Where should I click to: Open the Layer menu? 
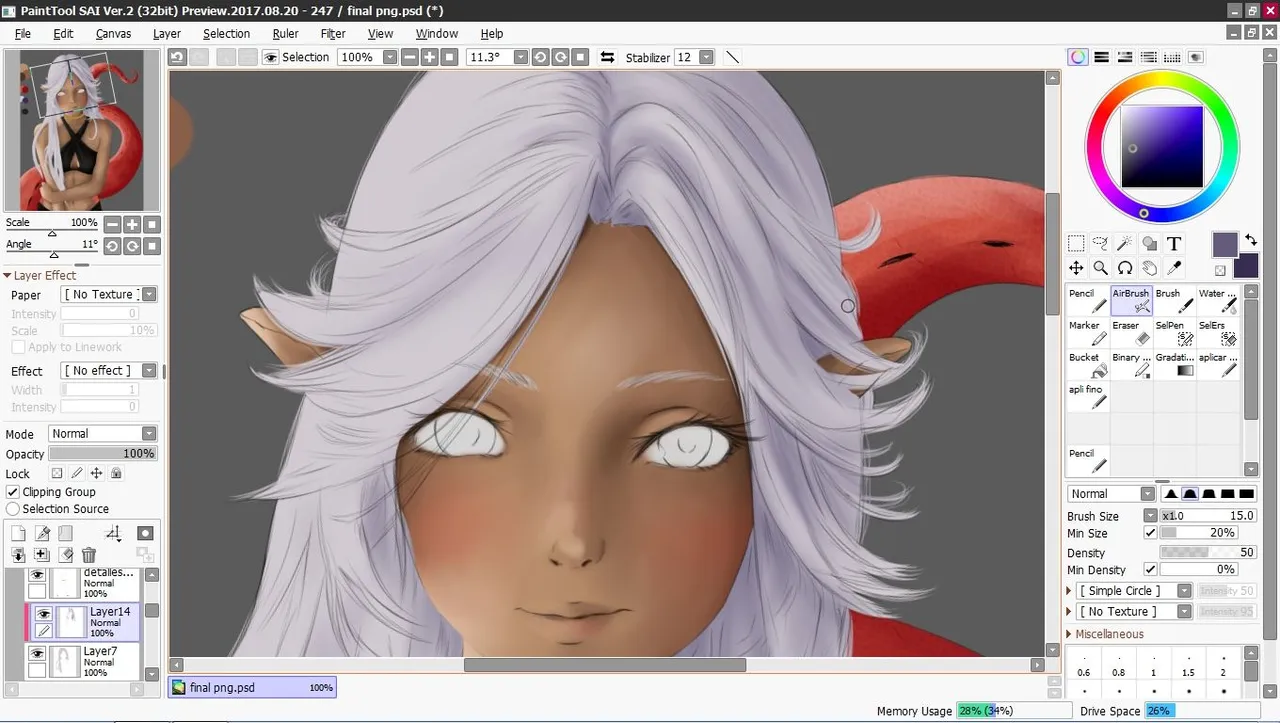pos(167,33)
